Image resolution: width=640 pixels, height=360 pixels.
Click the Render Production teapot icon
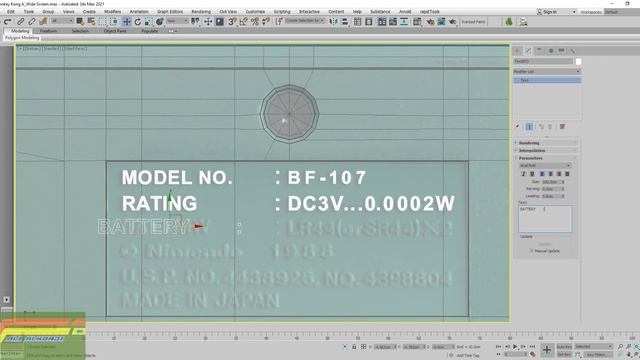click(452, 21)
